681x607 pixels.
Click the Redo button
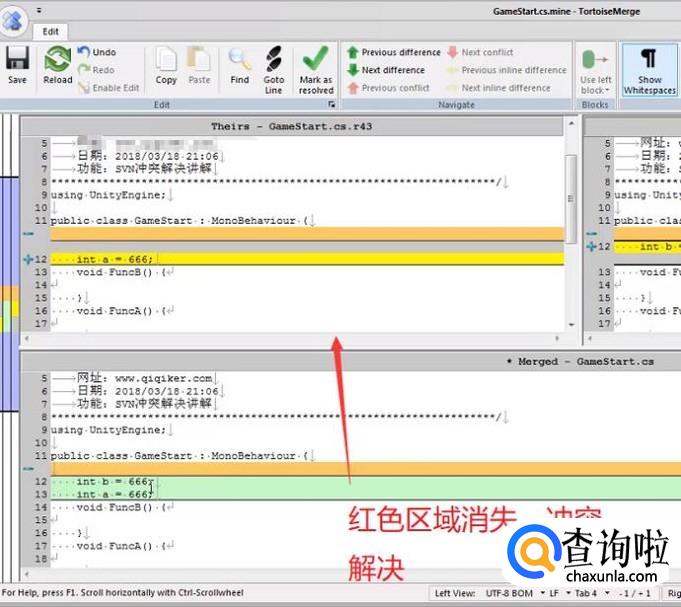click(x=96, y=69)
